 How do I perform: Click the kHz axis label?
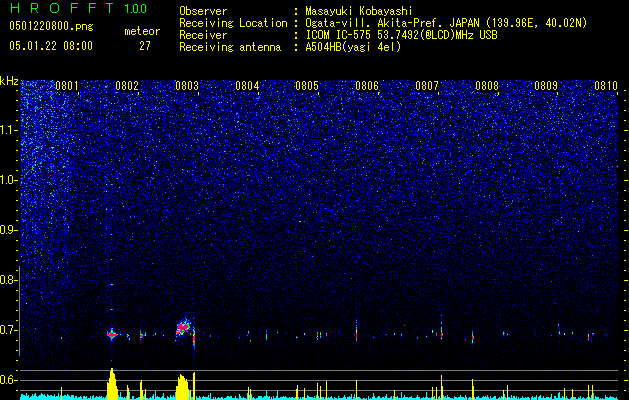(9, 81)
